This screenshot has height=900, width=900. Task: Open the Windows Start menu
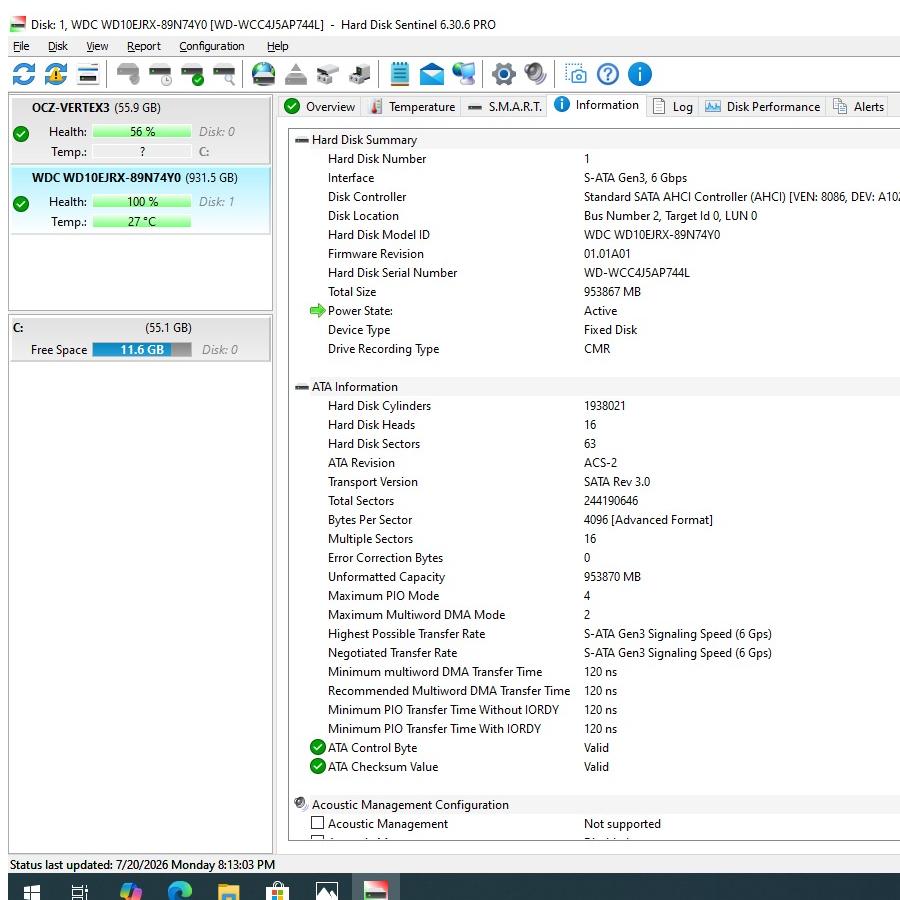[x=32, y=891]
